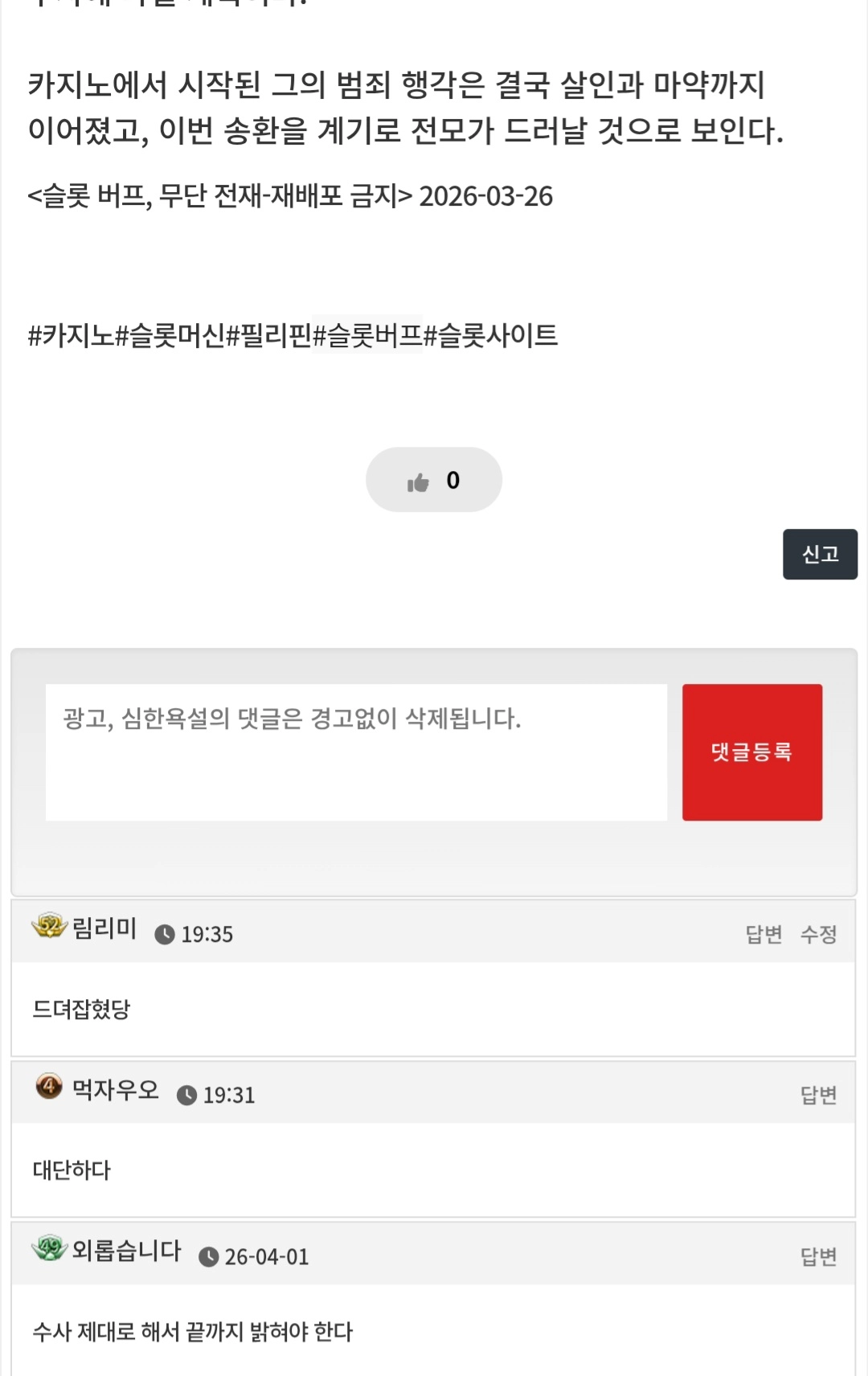Click 먹자우오's level 4 badge icon
This screenshot has height=1376, width=868.
point(49,1087)
